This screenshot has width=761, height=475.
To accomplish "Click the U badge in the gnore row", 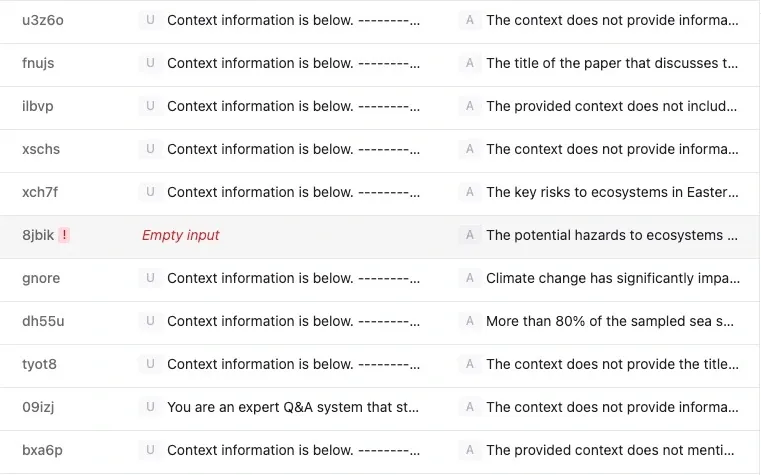I will coord(150,278).
